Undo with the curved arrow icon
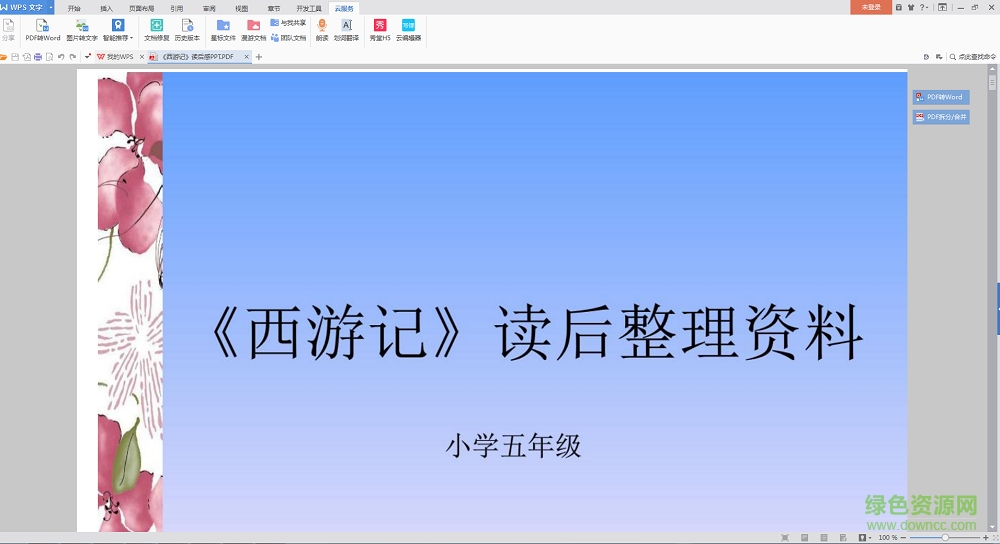1000x544 pixels. pos(61,57)
